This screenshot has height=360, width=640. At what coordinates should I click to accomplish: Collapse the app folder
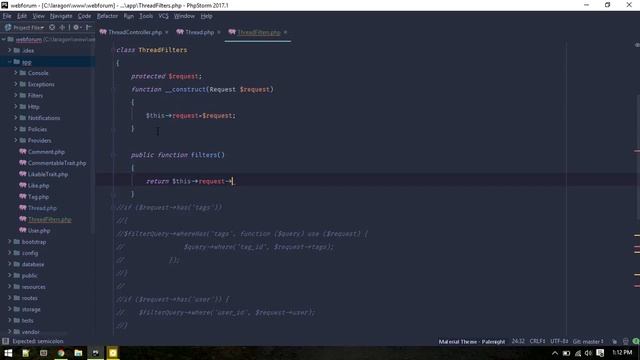pyautogui.click(x=9, y=62)
